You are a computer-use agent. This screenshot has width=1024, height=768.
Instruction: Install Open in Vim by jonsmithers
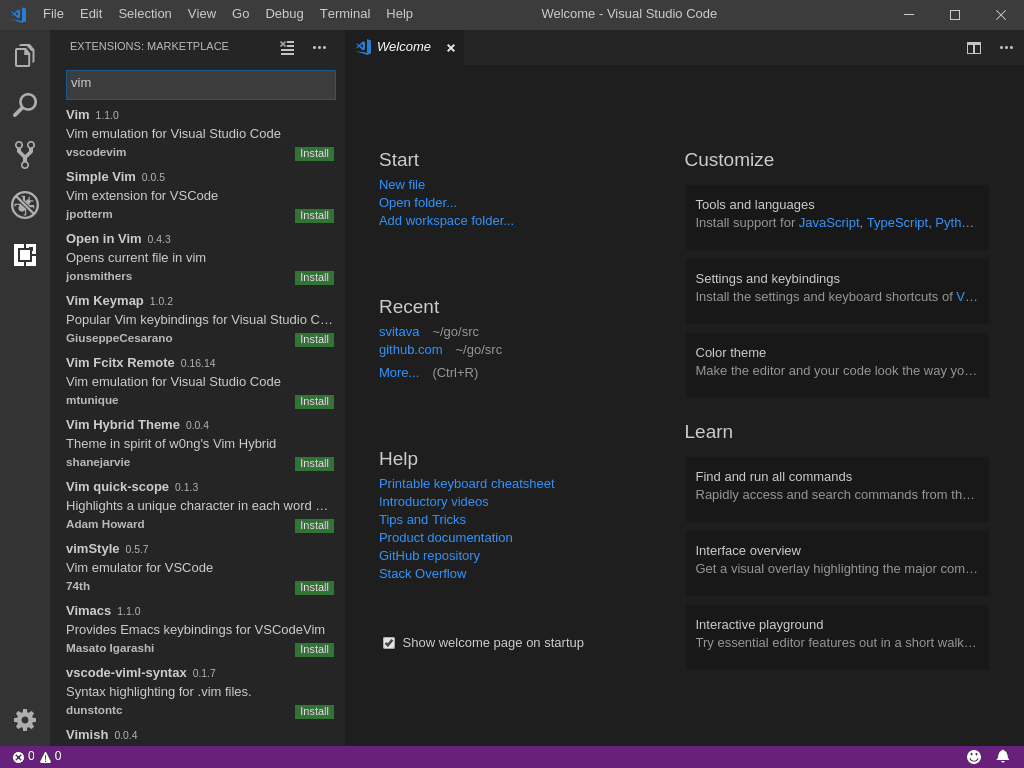pyautogui.click(x=314, y=278)
